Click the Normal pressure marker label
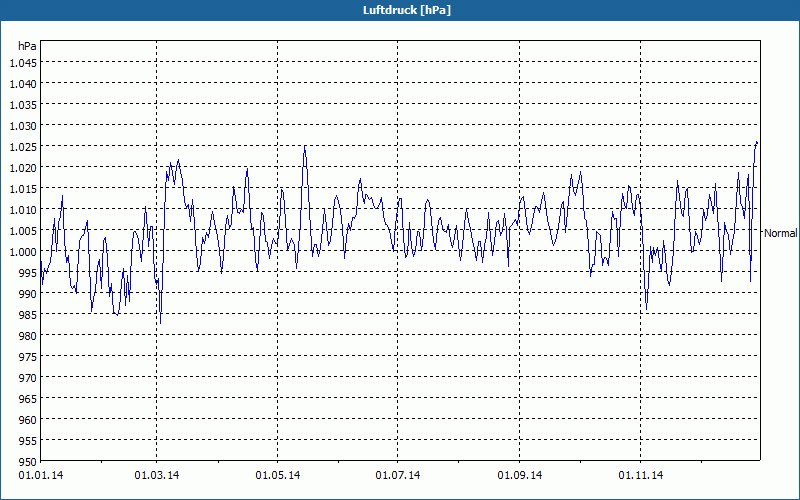 pos(780,233)
